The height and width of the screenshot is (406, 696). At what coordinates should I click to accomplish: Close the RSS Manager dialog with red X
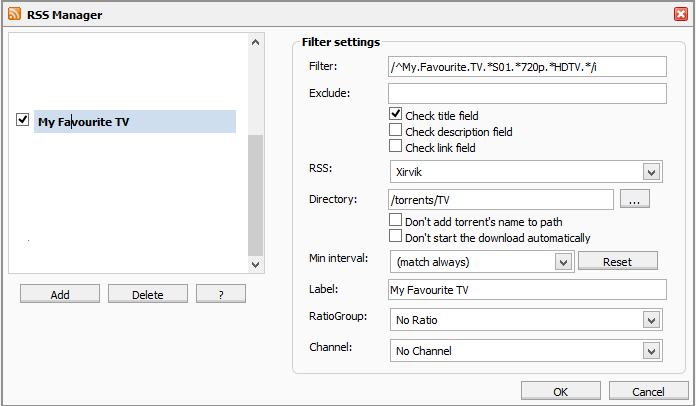[680, 14]
